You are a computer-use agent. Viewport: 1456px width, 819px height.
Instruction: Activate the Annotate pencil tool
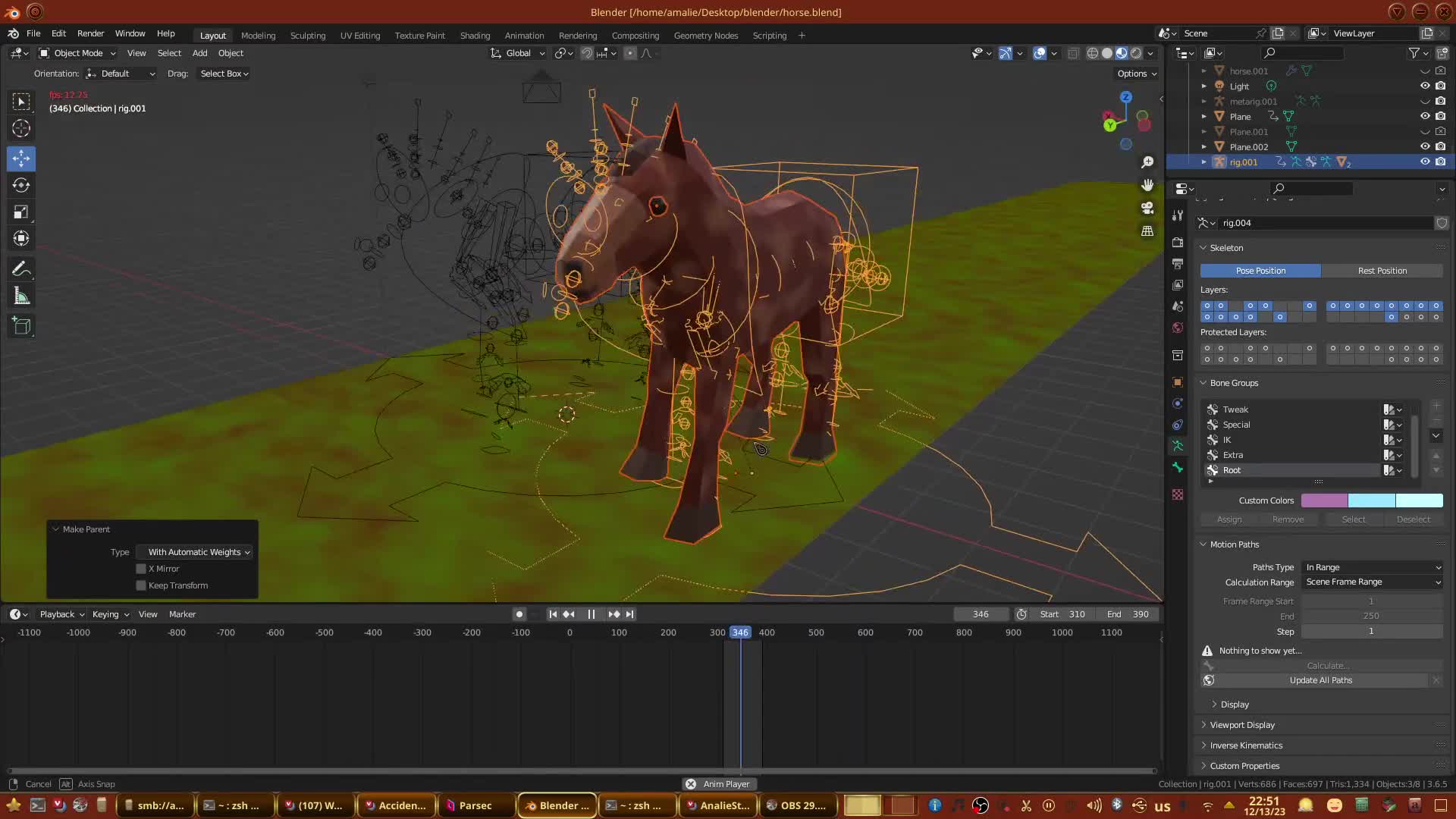point(21,269)
